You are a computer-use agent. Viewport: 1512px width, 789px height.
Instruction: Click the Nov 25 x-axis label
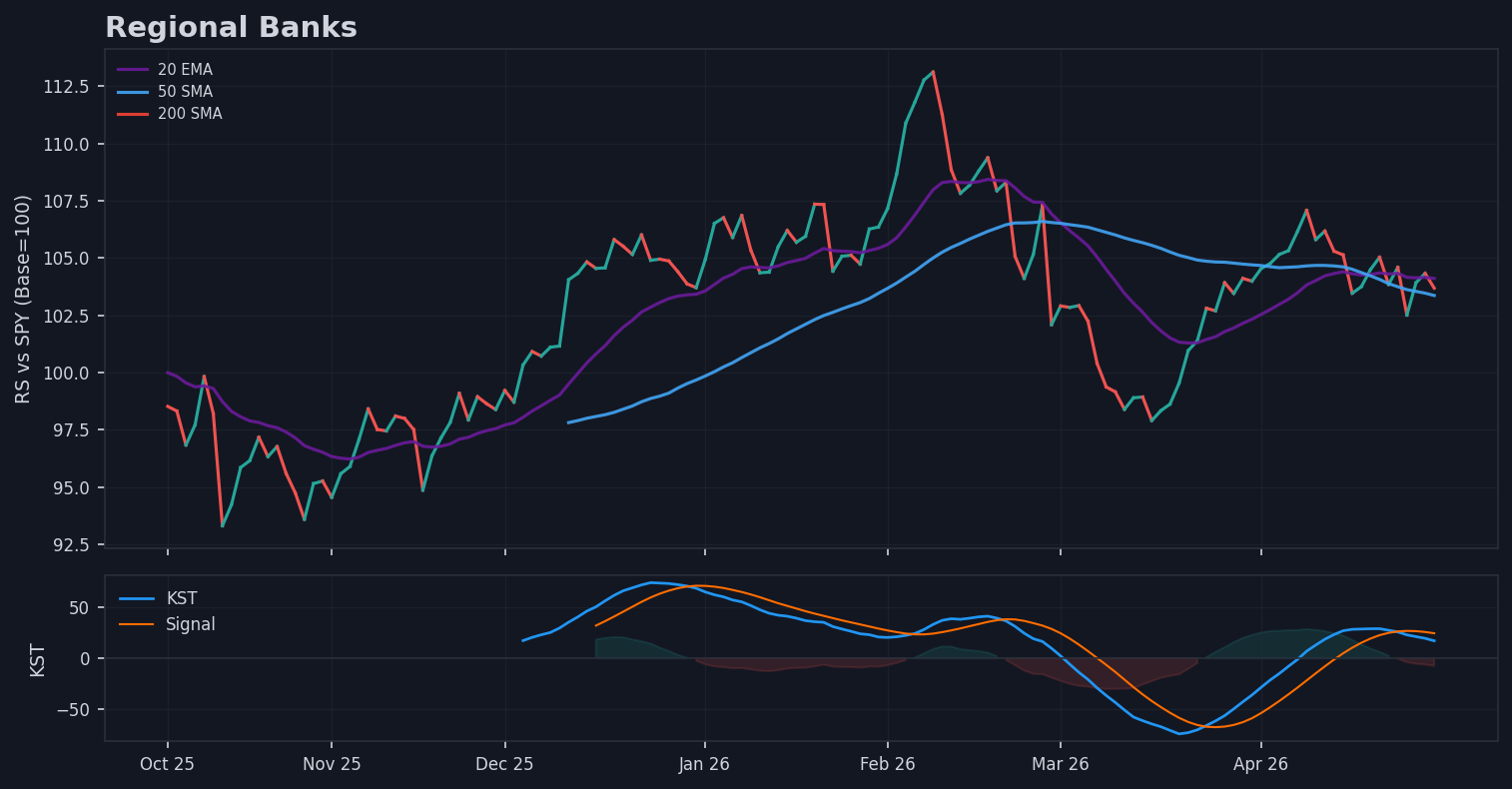point(332,764)
